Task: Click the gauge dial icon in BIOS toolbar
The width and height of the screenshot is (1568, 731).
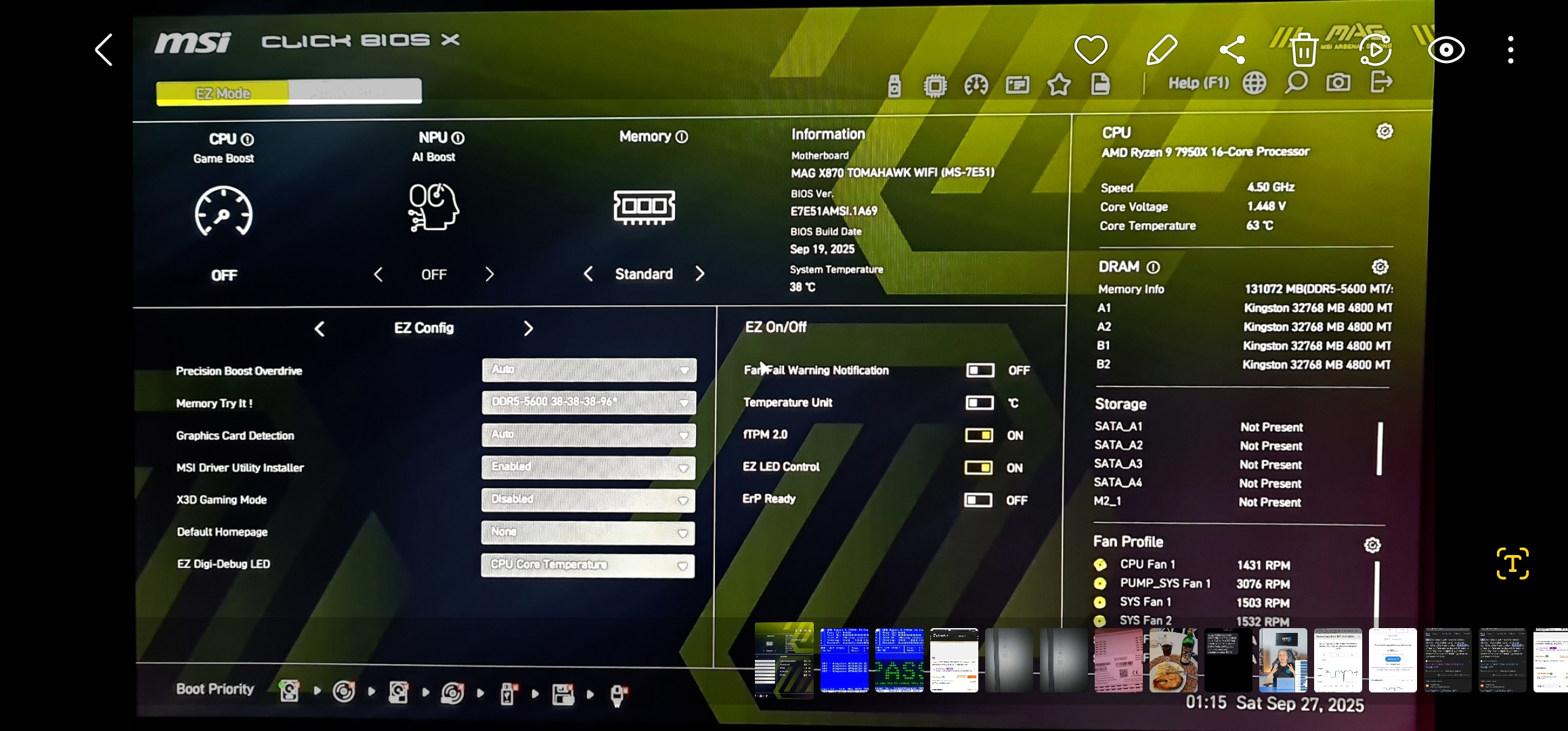Action: tap(976, 85)
